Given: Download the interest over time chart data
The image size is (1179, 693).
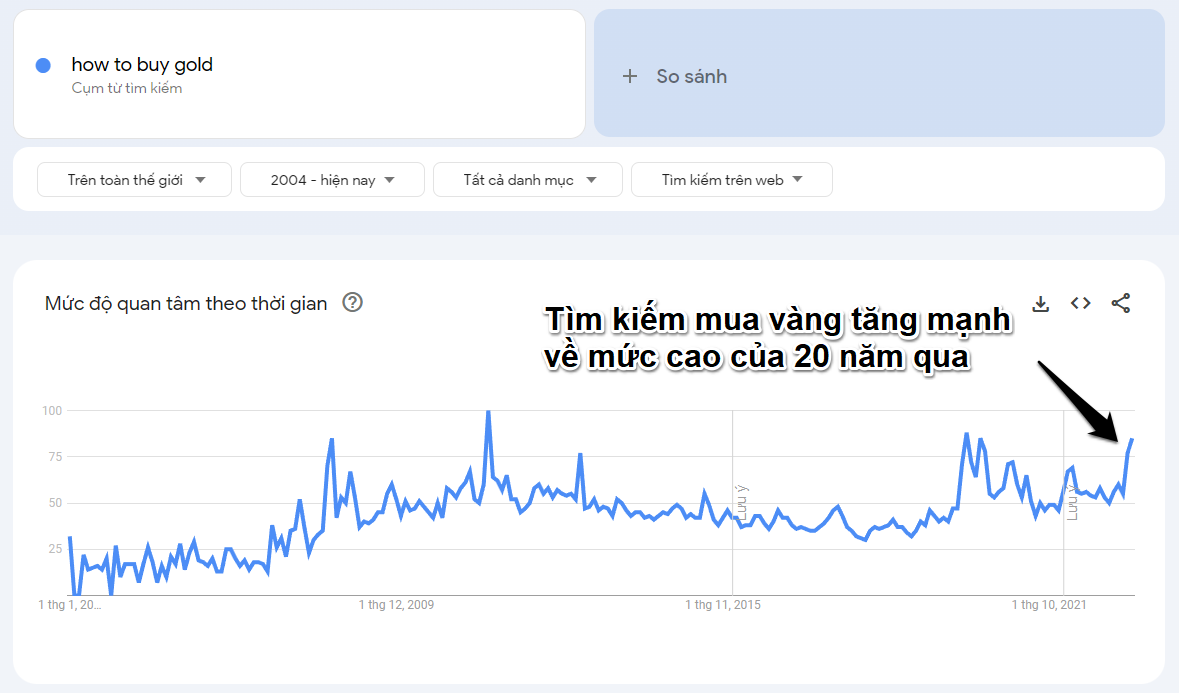Looking at the screenshot, I should pos(1040,304).
